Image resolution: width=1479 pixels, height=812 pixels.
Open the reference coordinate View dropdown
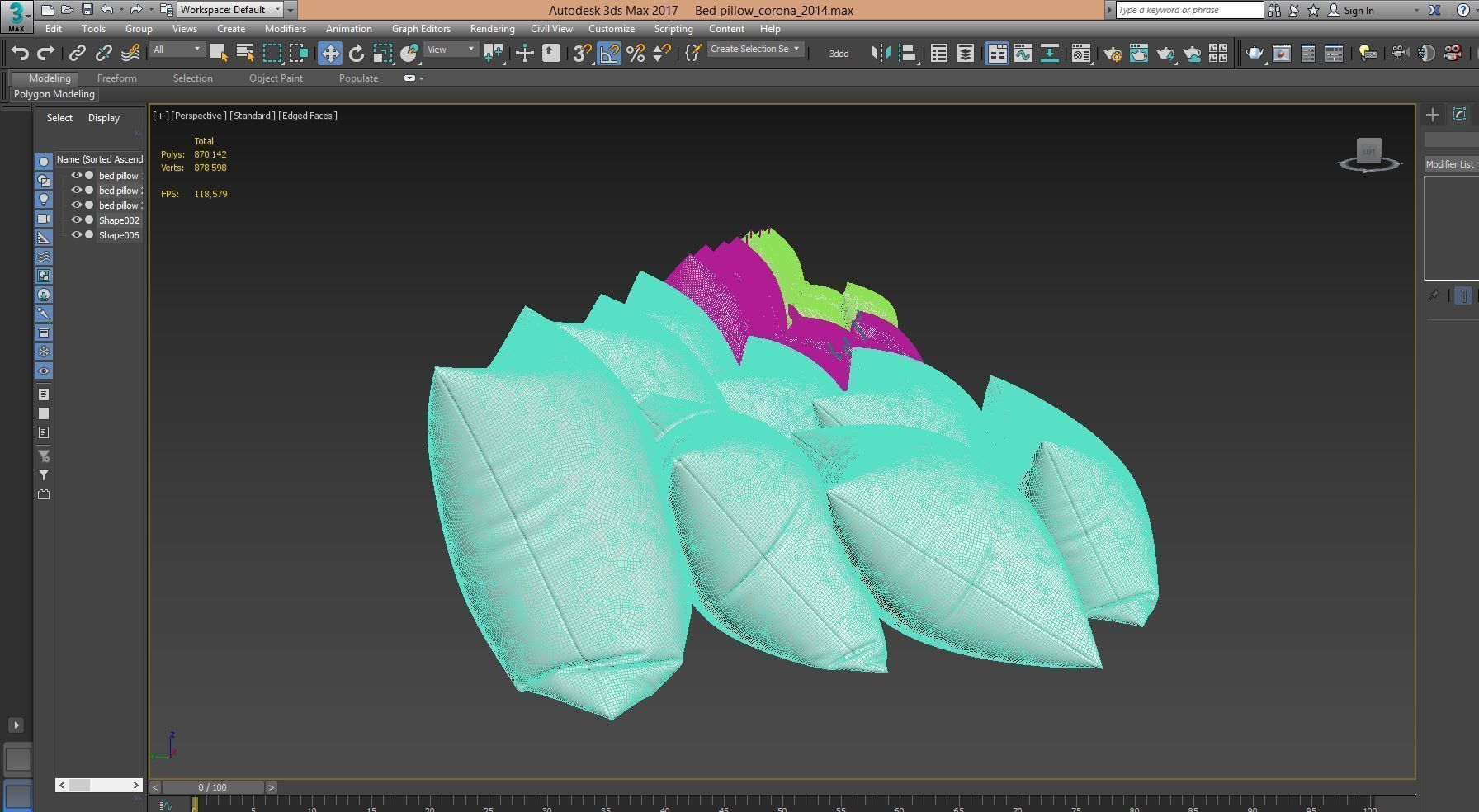click(x=450, y=50)
